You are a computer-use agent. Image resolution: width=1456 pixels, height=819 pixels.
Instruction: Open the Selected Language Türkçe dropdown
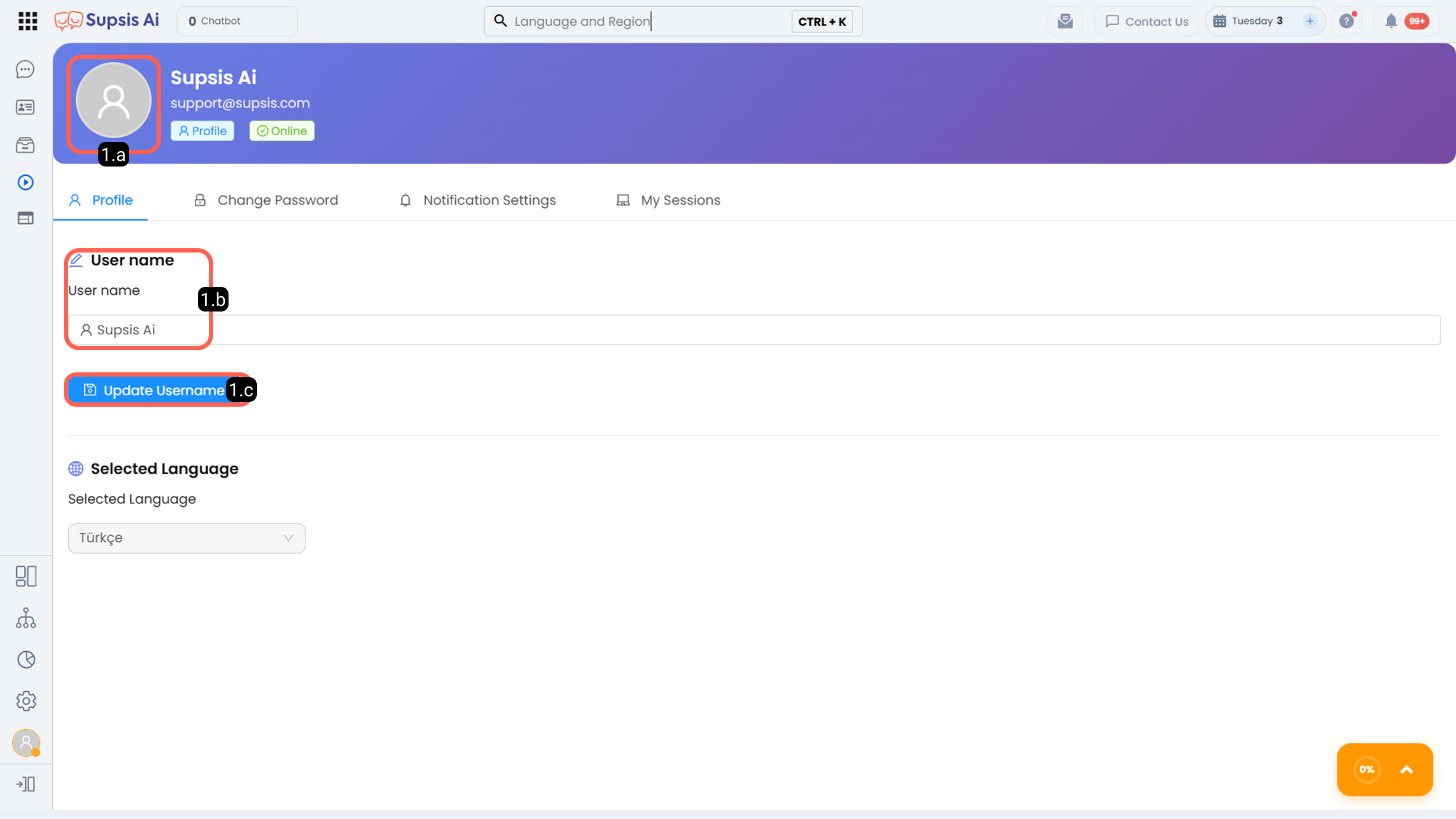click(x=187, y=538)
